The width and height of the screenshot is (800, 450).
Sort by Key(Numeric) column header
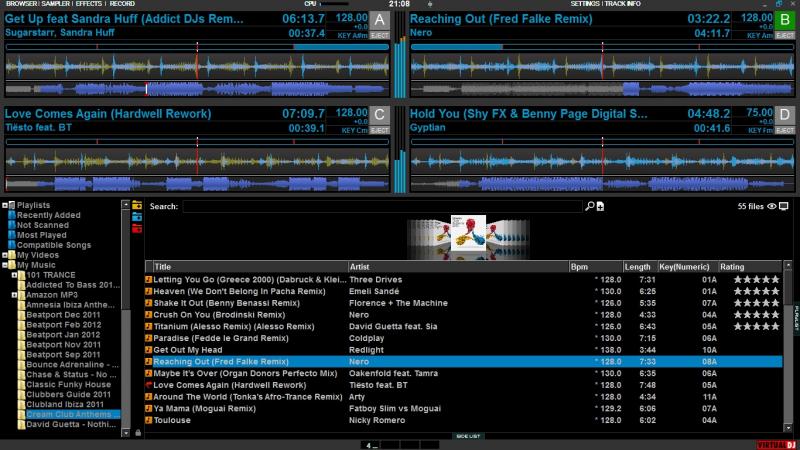(687, 267)
